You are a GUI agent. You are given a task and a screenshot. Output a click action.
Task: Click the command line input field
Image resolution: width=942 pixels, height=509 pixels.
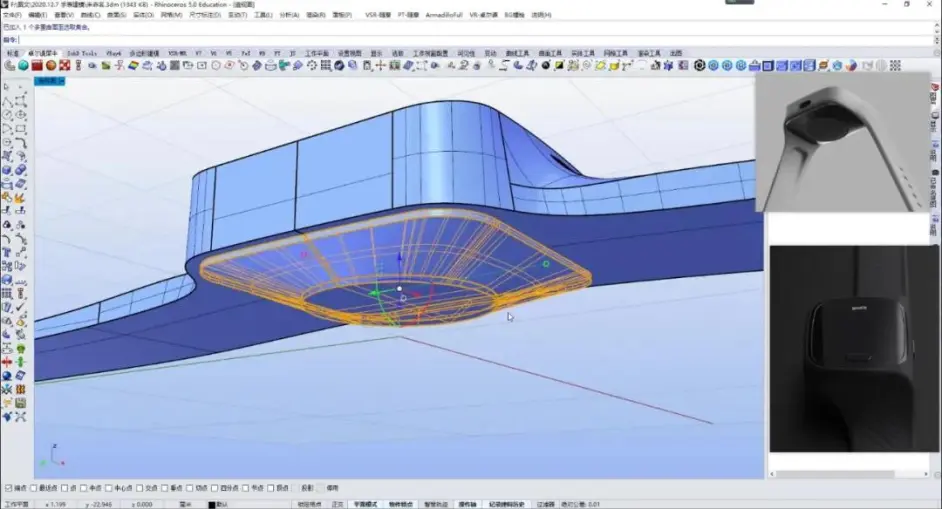[x=475, y=40]
